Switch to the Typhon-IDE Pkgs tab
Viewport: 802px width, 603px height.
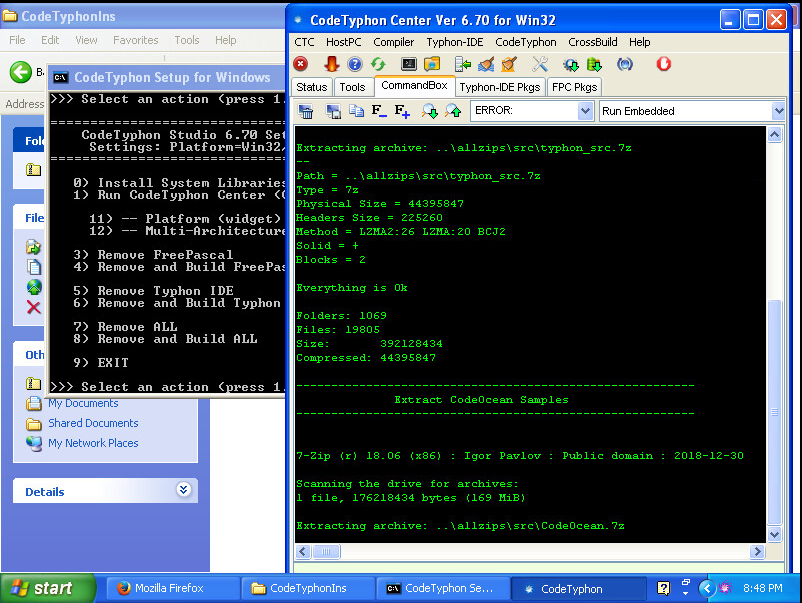pyautogui.click(x=499, y=87)
